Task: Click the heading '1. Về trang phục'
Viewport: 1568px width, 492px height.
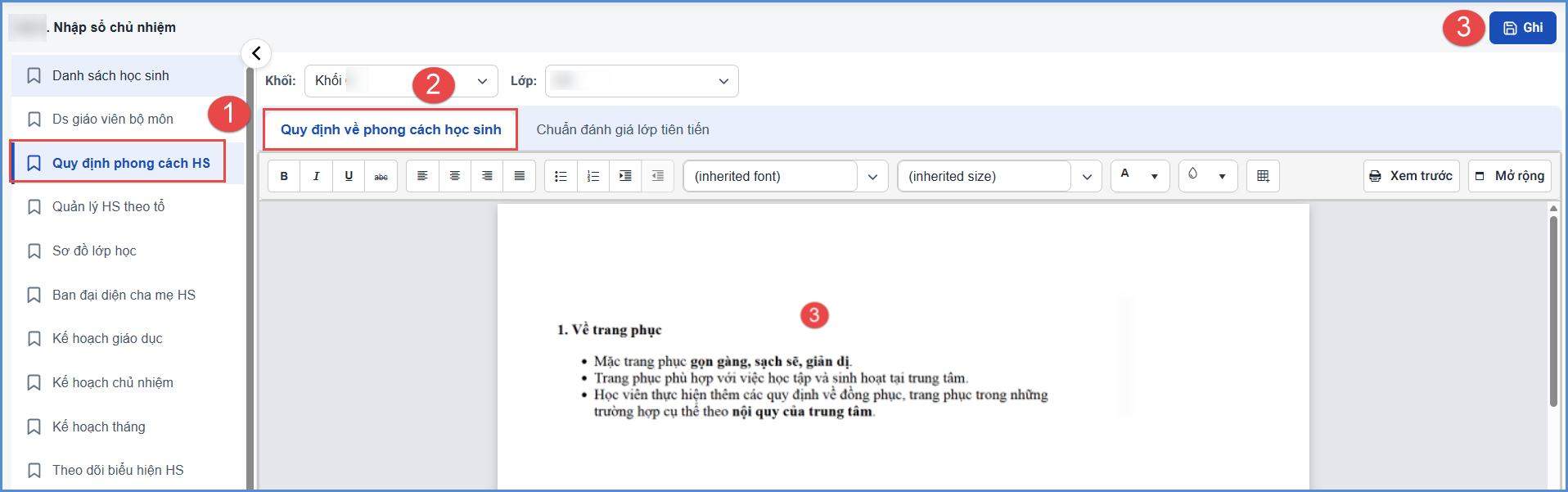Action: click(x=609, y=330)
